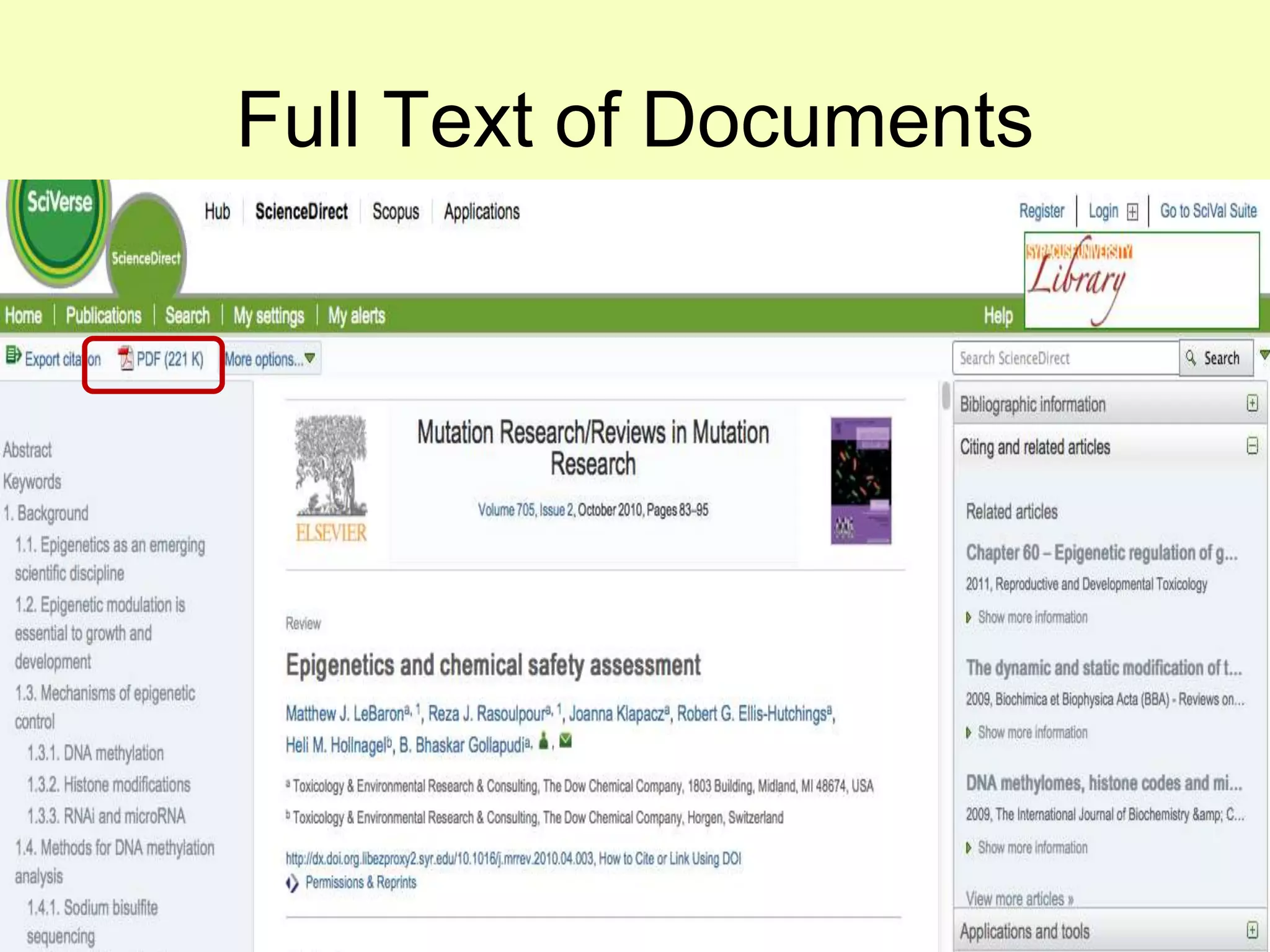This screenshot has width=1270, height=952.
Task: Switch to the Scopus tab
Action: (x=396, y=212)
